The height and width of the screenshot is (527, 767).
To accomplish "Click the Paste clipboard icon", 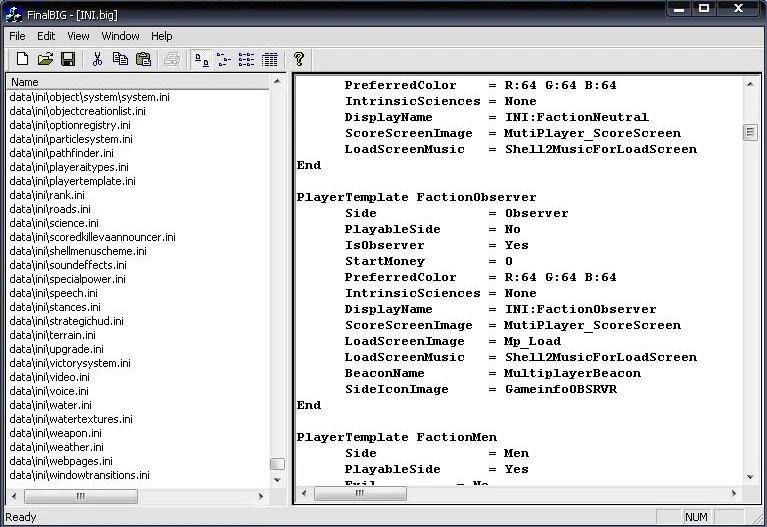I will point(144,60).
